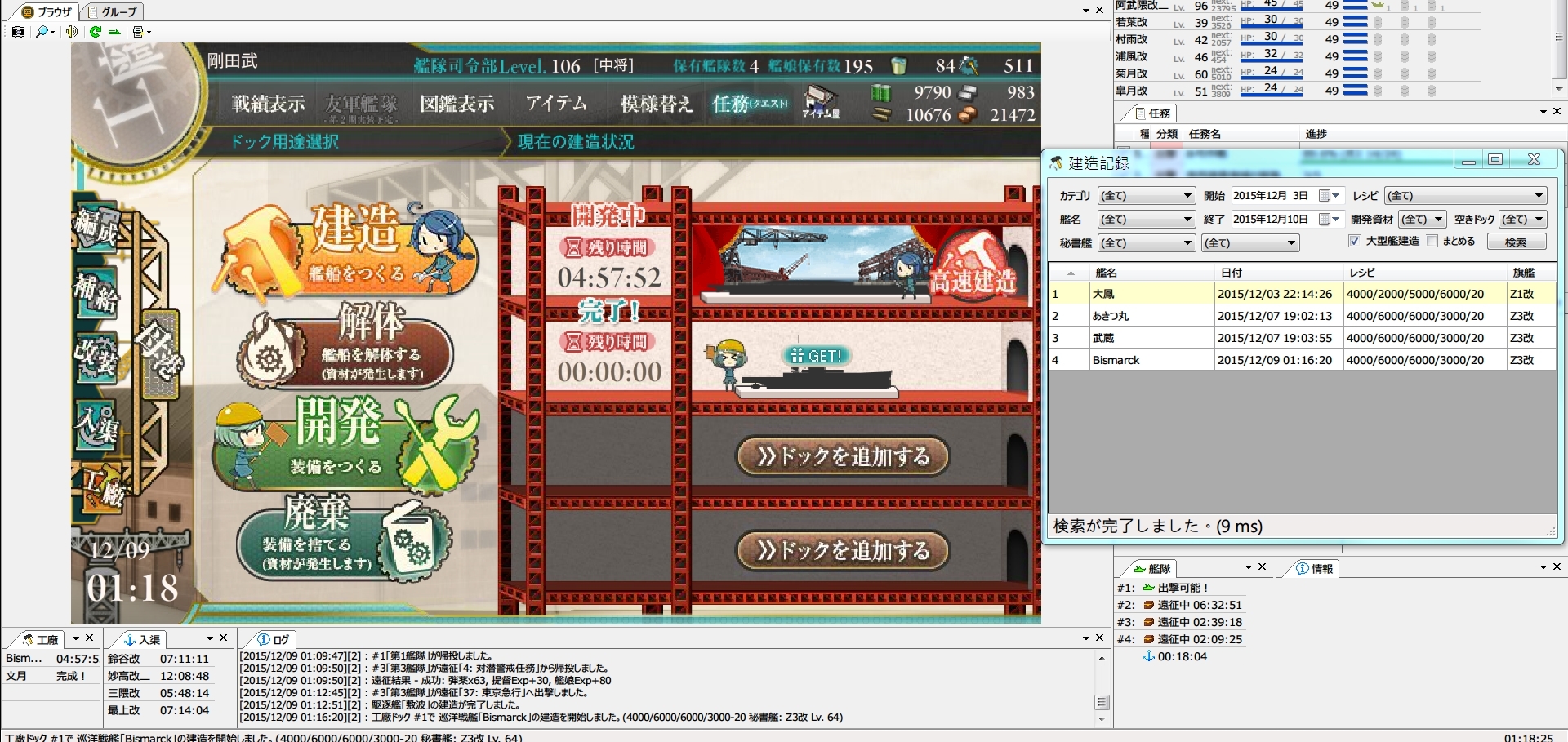Select the 任務 panel tab on the right
The height and width of the screenshot is (742, 1568).
(x=1153, y=113)
